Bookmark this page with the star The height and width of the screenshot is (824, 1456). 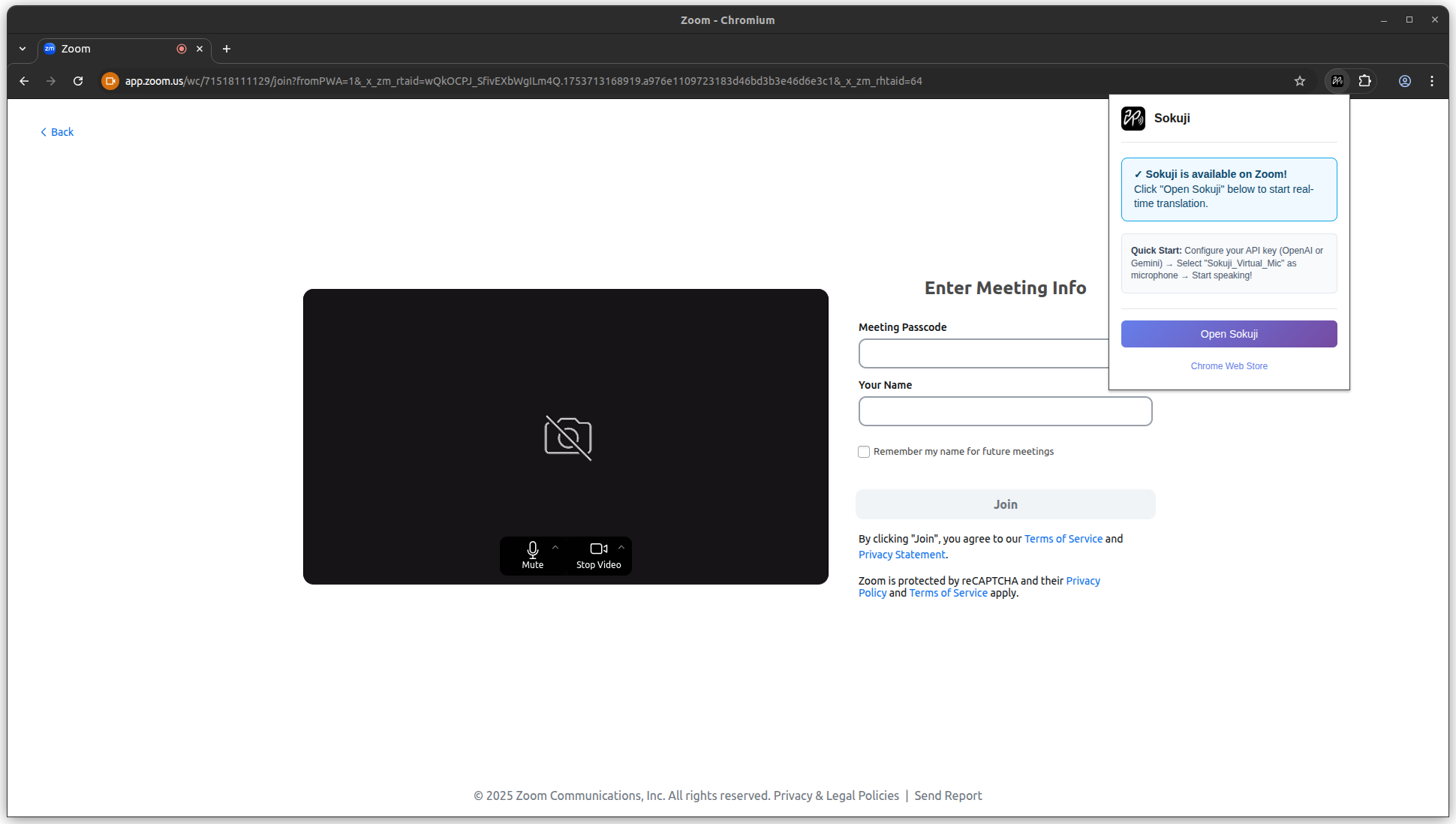(x=1300, y=81)
